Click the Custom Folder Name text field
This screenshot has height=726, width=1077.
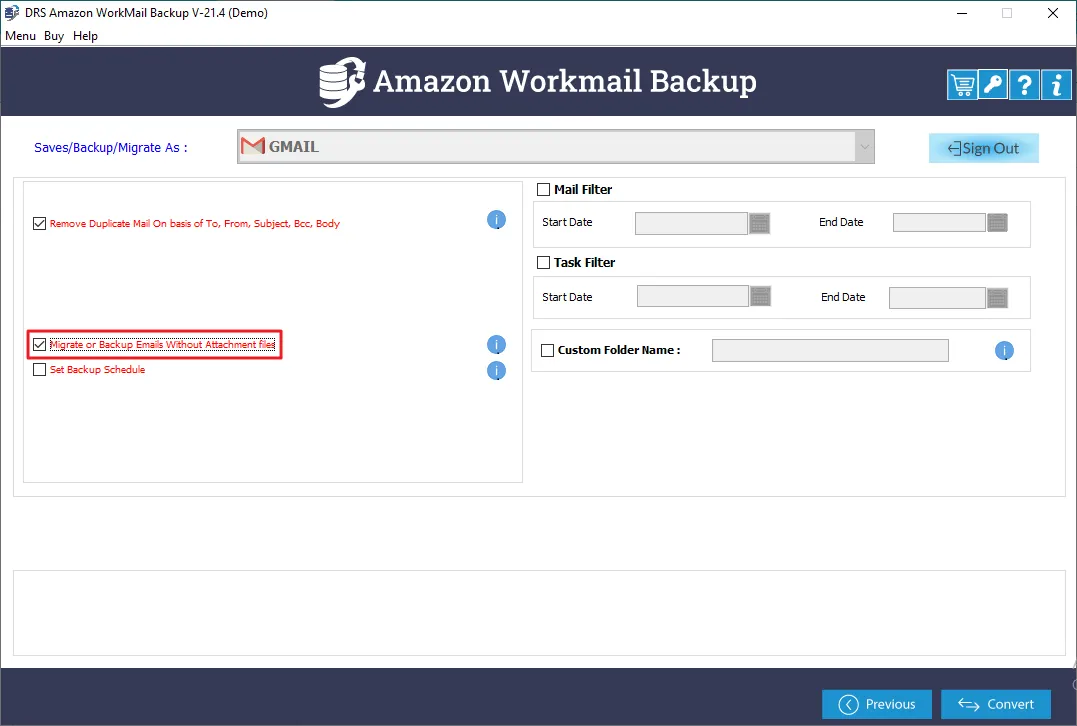pyautogui.click(x=830, y=350)
